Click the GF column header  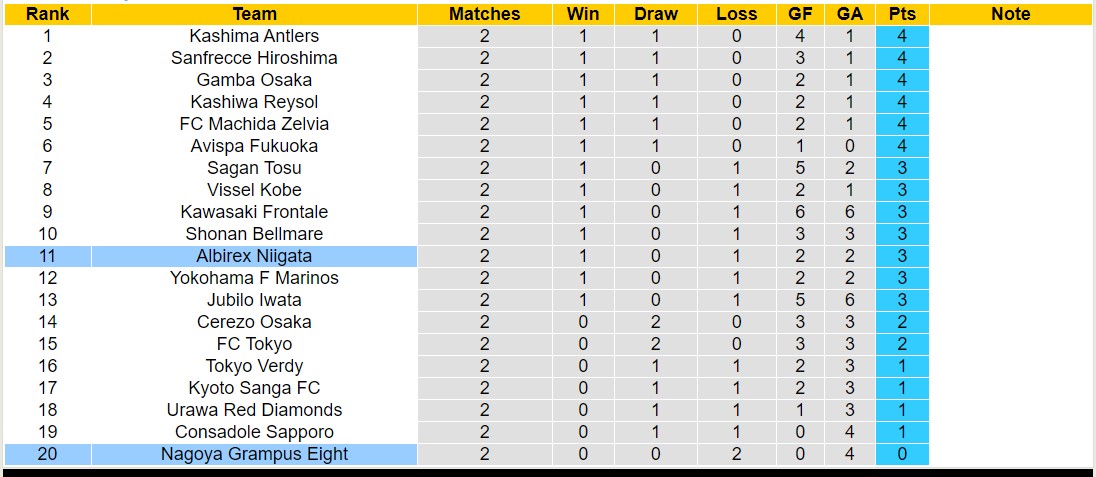(x=800, y=14)
